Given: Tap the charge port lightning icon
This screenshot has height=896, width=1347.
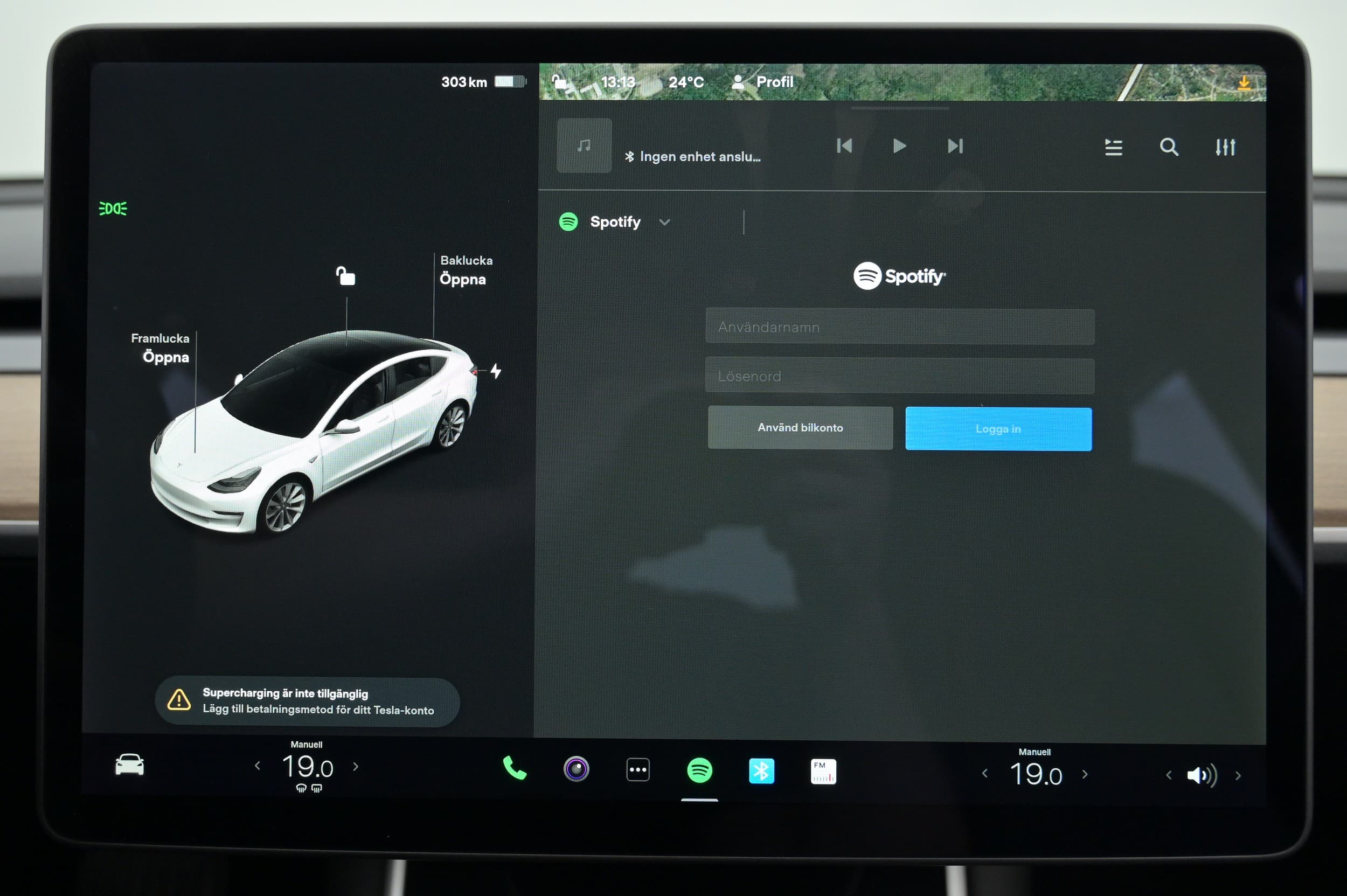Looking at the screenshot, I should 496,371.
